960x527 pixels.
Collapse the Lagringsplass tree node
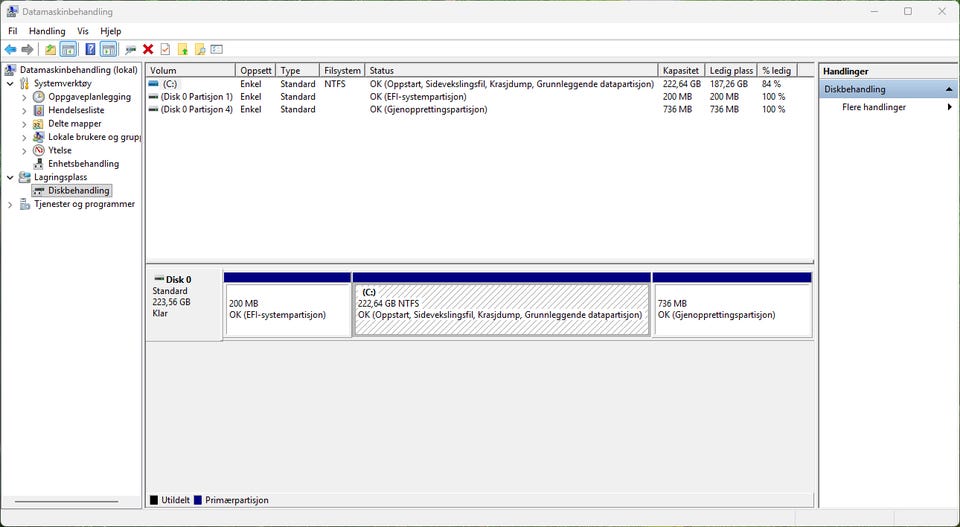pos(10,178)
